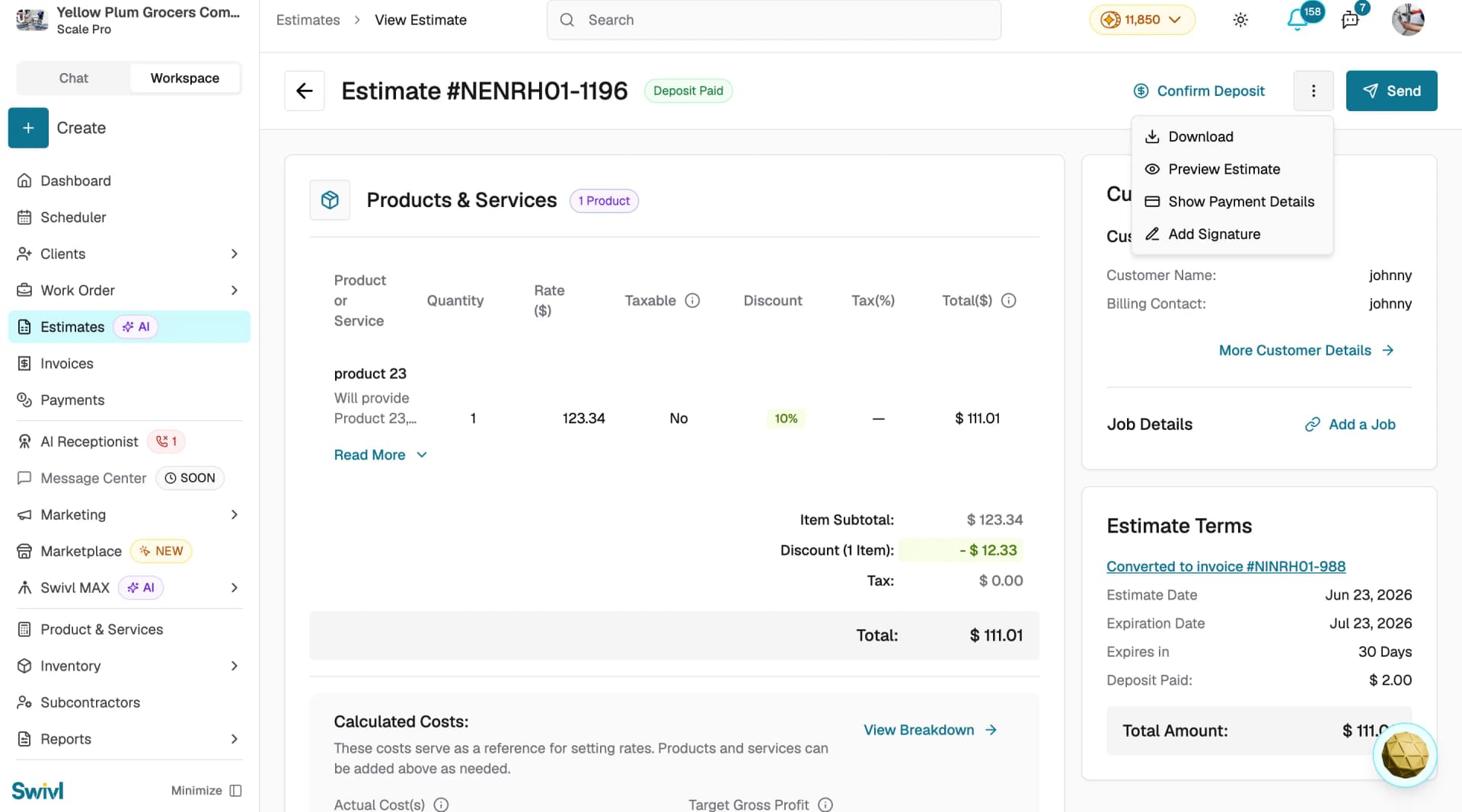Viewport: 1462px width, 812px height.
Task: Expand the Swivl MAX submenu chevron
Action: [234, 588]
